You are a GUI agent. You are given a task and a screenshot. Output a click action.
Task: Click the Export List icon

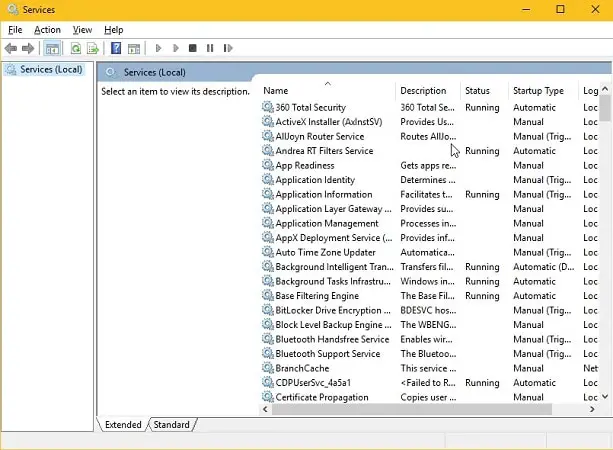tap(93, 48)
